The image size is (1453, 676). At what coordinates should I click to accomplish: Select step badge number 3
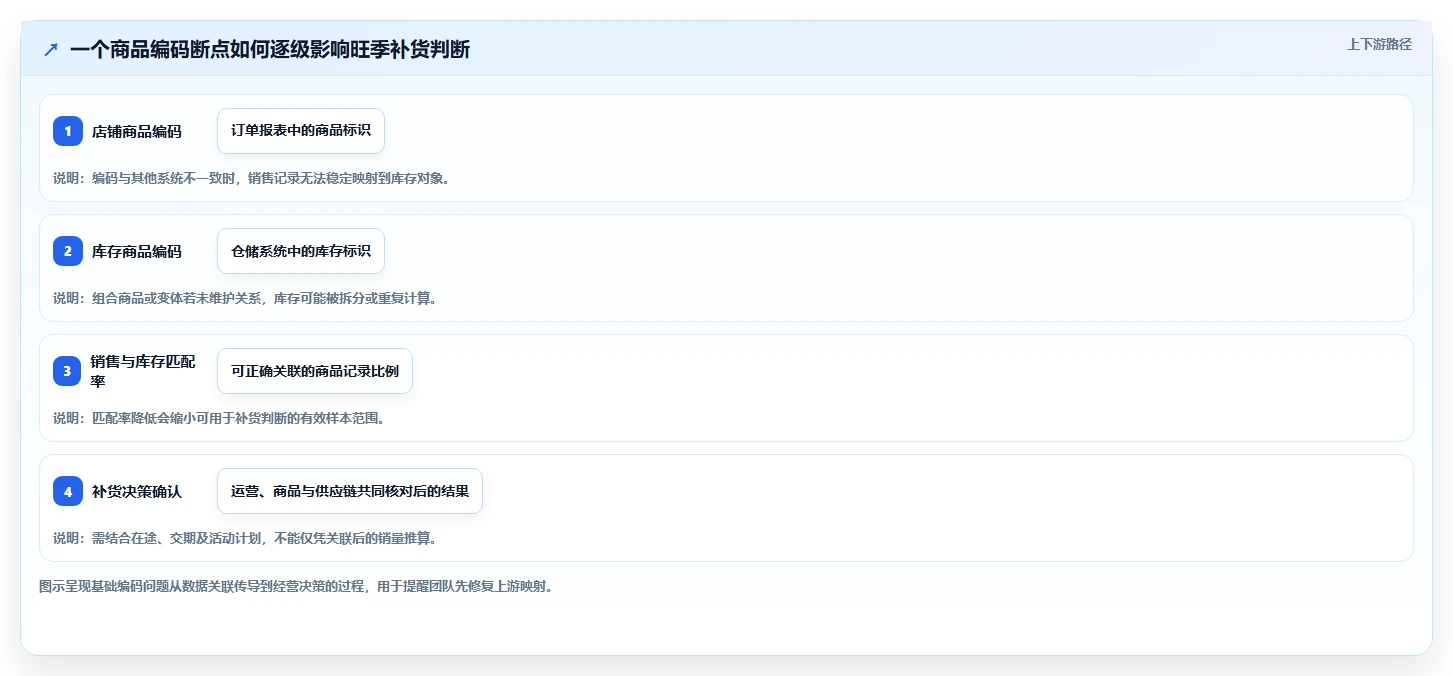(x=68, y=371)
